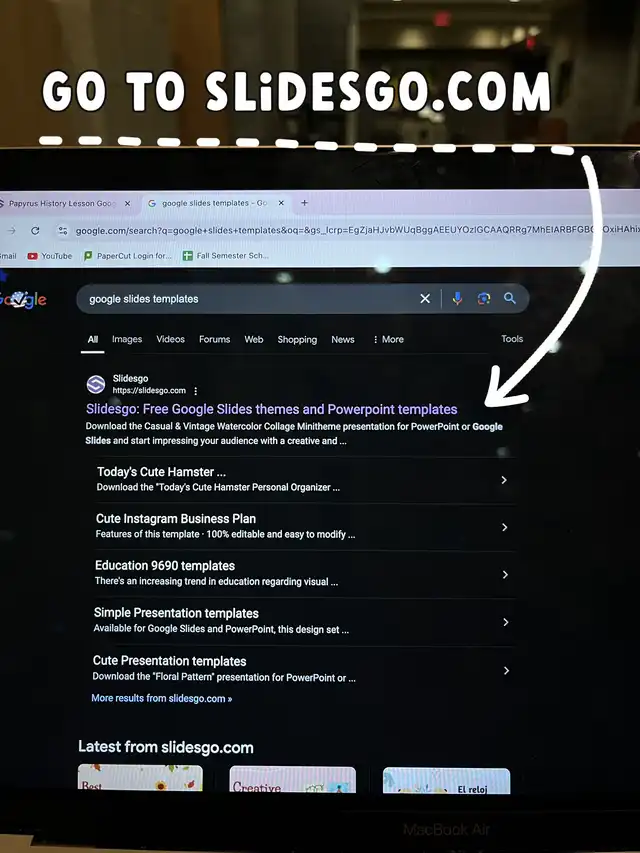Start voice search with microphone icon
Viewport: 640px width, 853px height.
click(457, 298)
